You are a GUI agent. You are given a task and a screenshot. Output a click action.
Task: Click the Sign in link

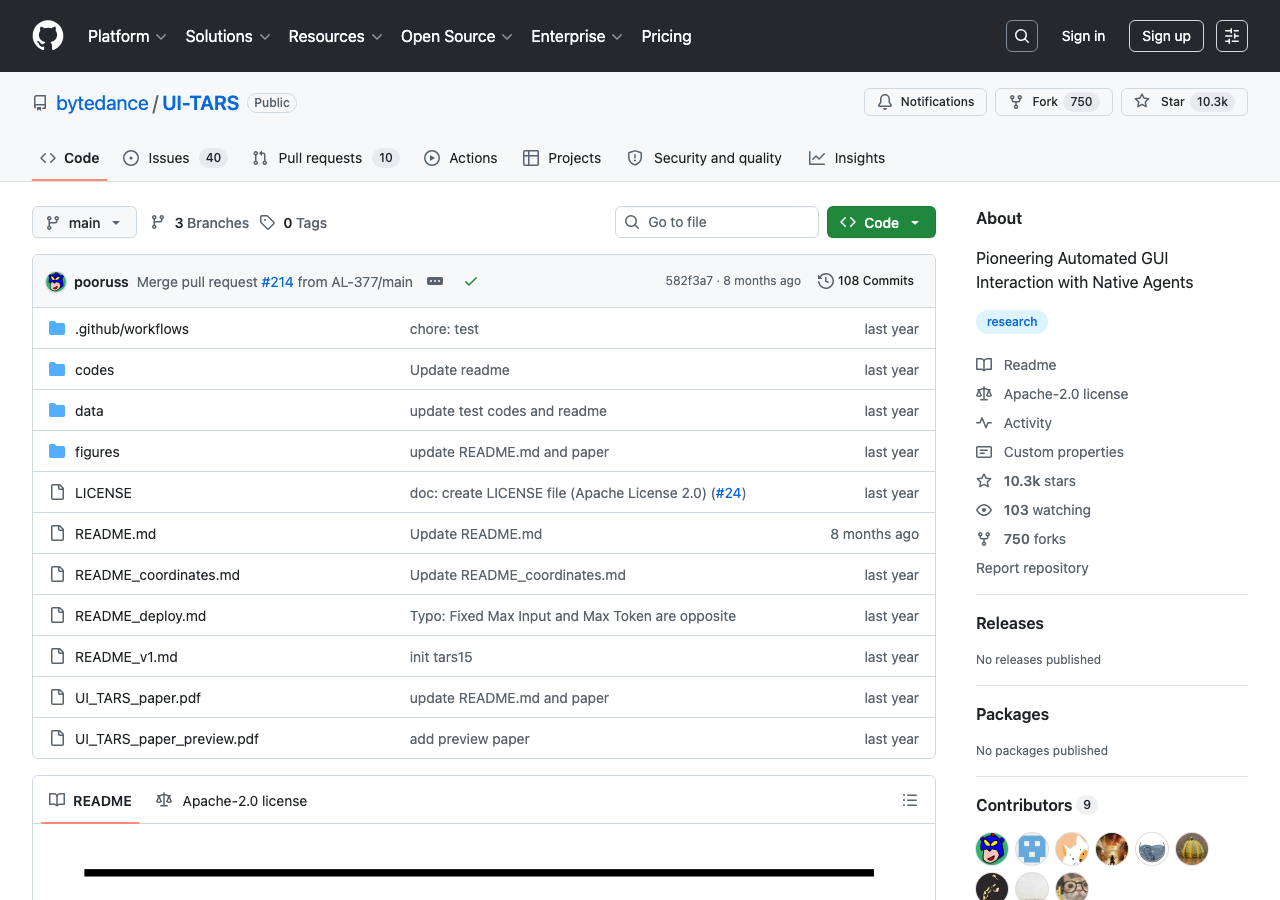click(1083, 36)
